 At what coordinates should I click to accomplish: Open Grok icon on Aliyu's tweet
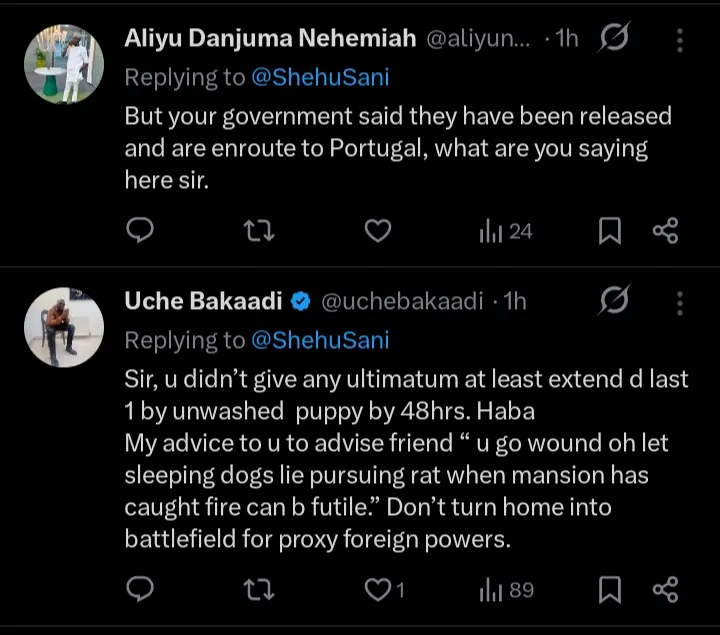click(x=613, y=40)
